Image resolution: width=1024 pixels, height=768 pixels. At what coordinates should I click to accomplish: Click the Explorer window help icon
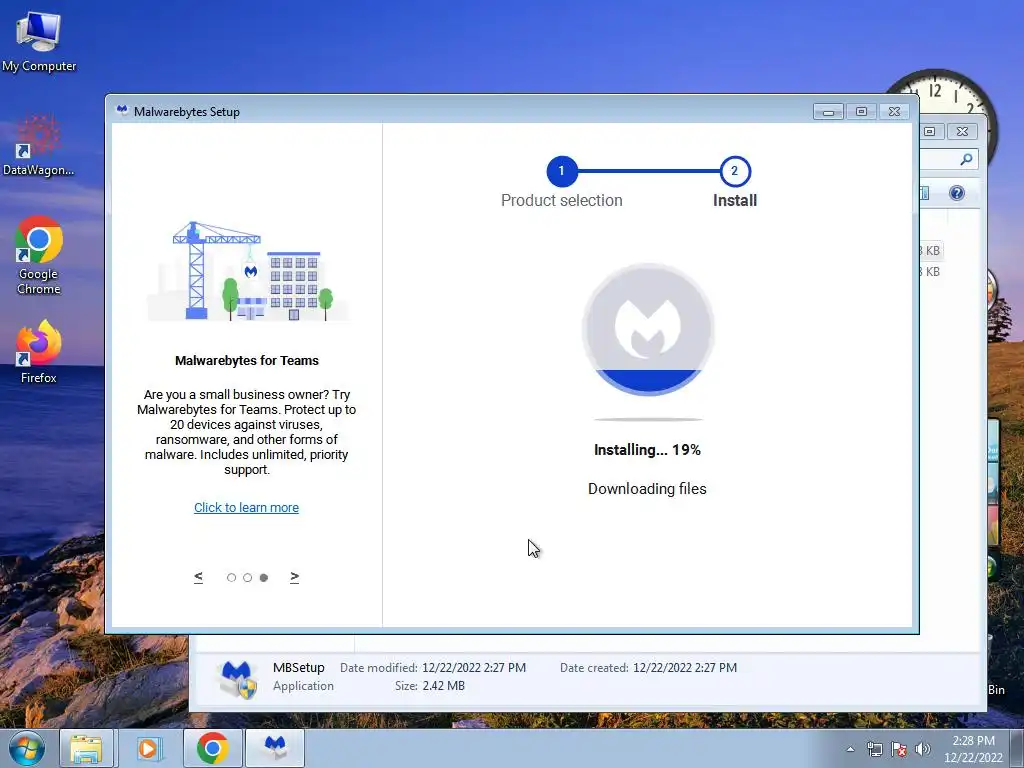coord(957,193)
